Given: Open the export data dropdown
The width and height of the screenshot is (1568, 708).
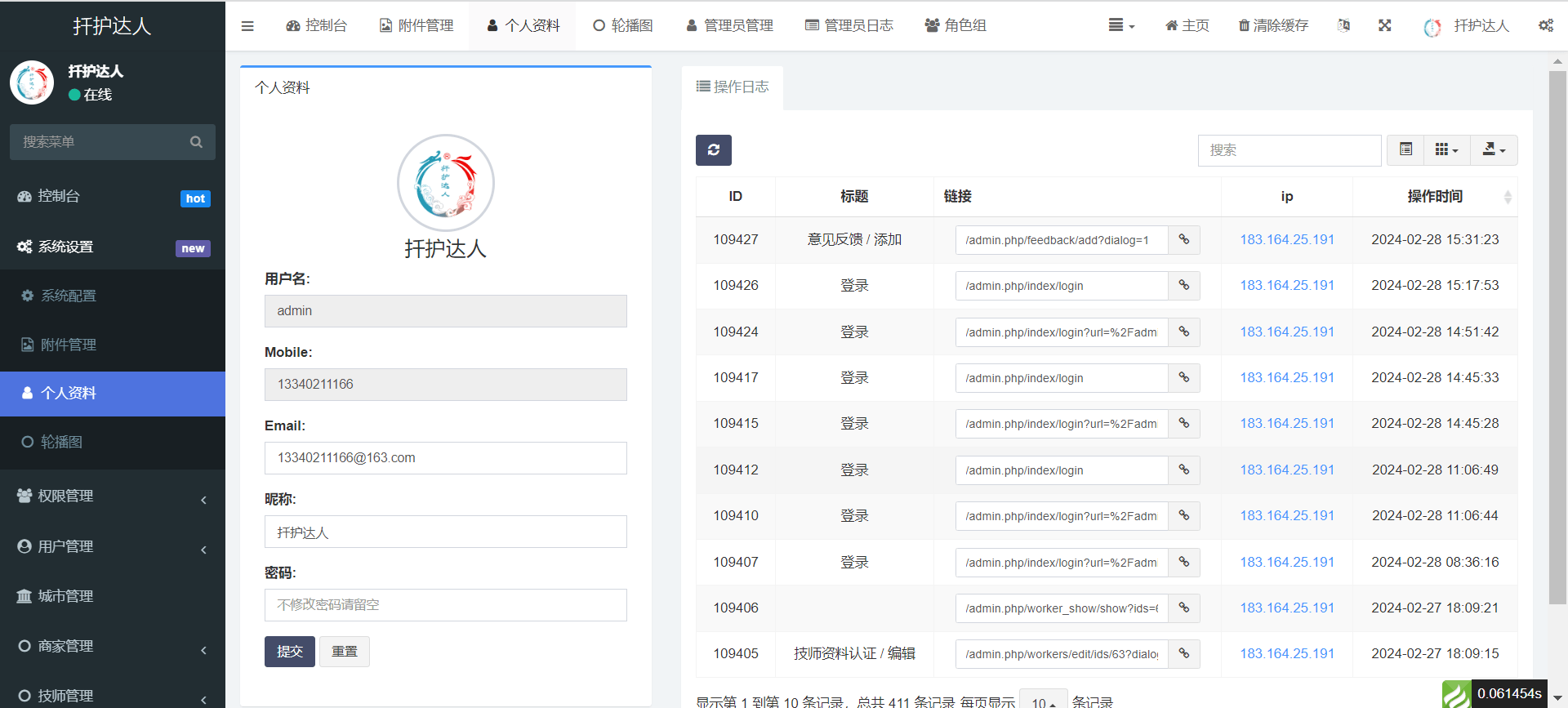Looking at the screenshot, I should 1494,150.
